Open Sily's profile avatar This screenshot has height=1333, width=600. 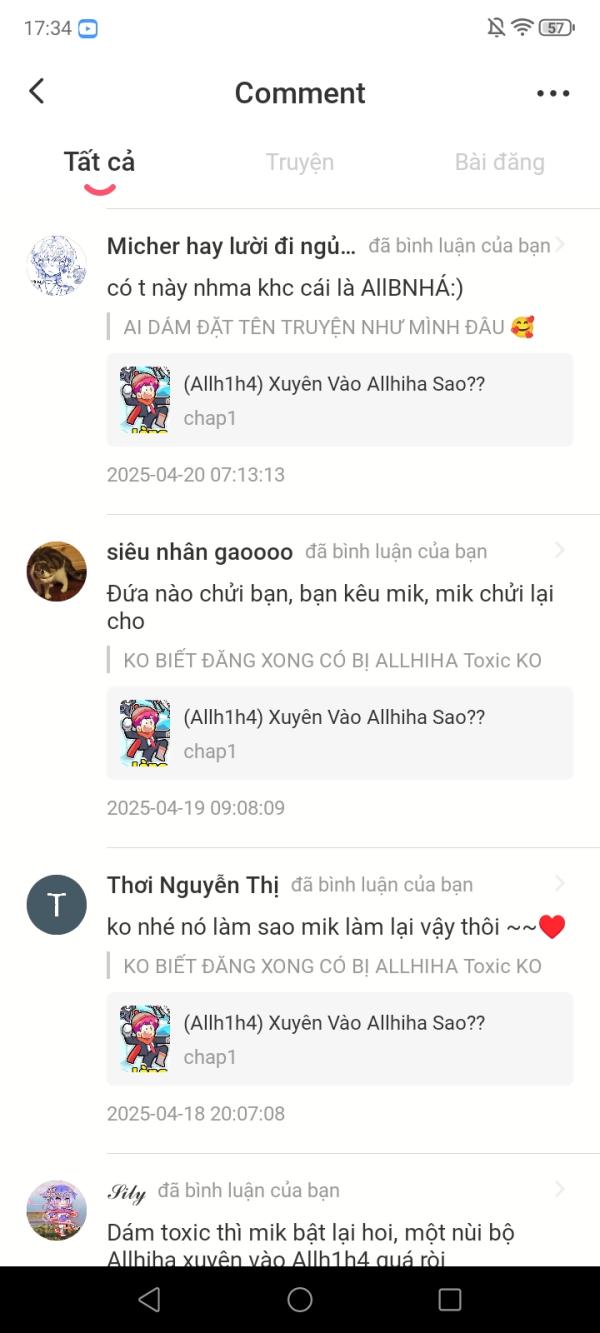tap(56, 1210)
